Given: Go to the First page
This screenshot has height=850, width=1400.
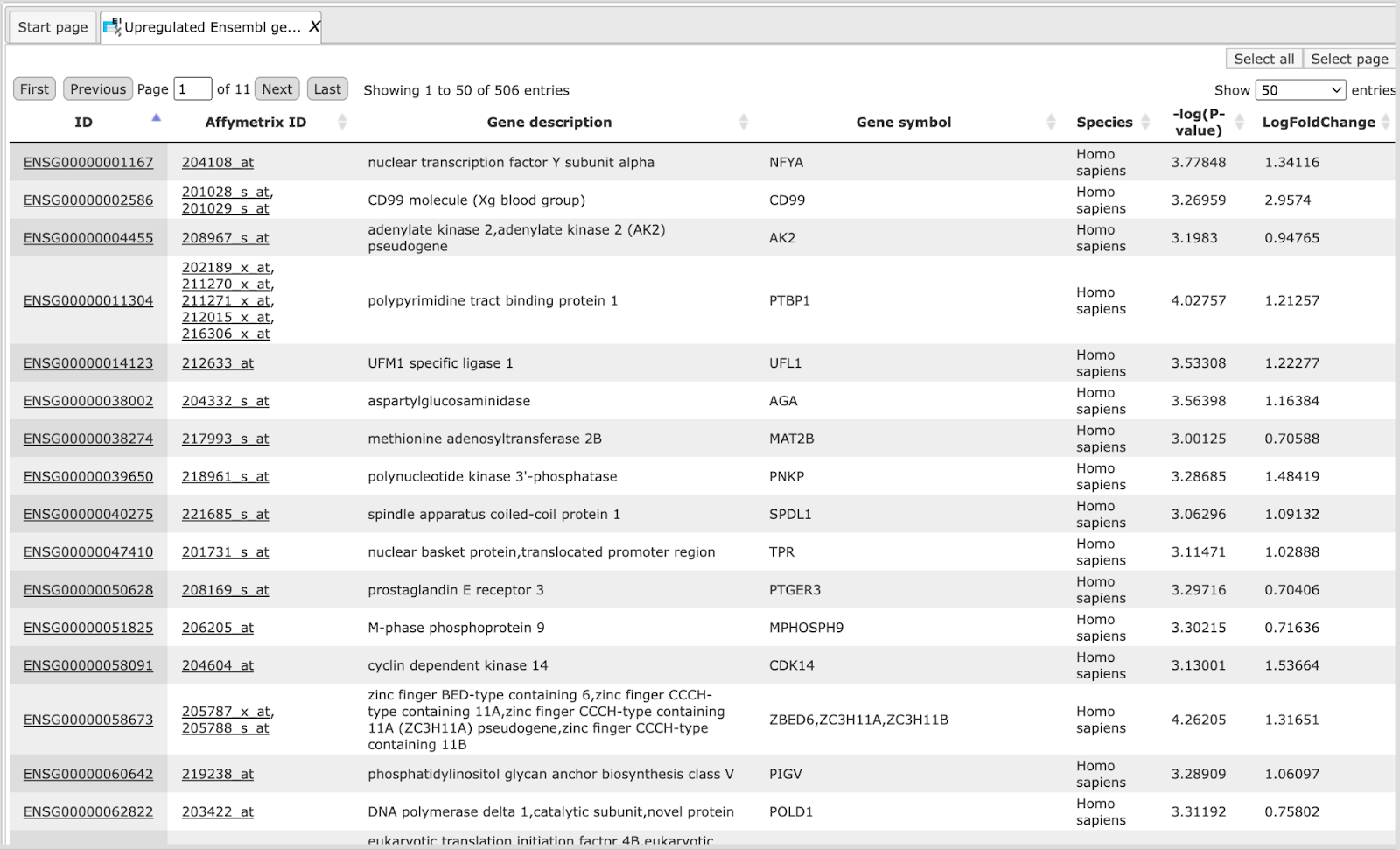Looking at the screenshot, I should pyautogui.click(x=35, y=88).
